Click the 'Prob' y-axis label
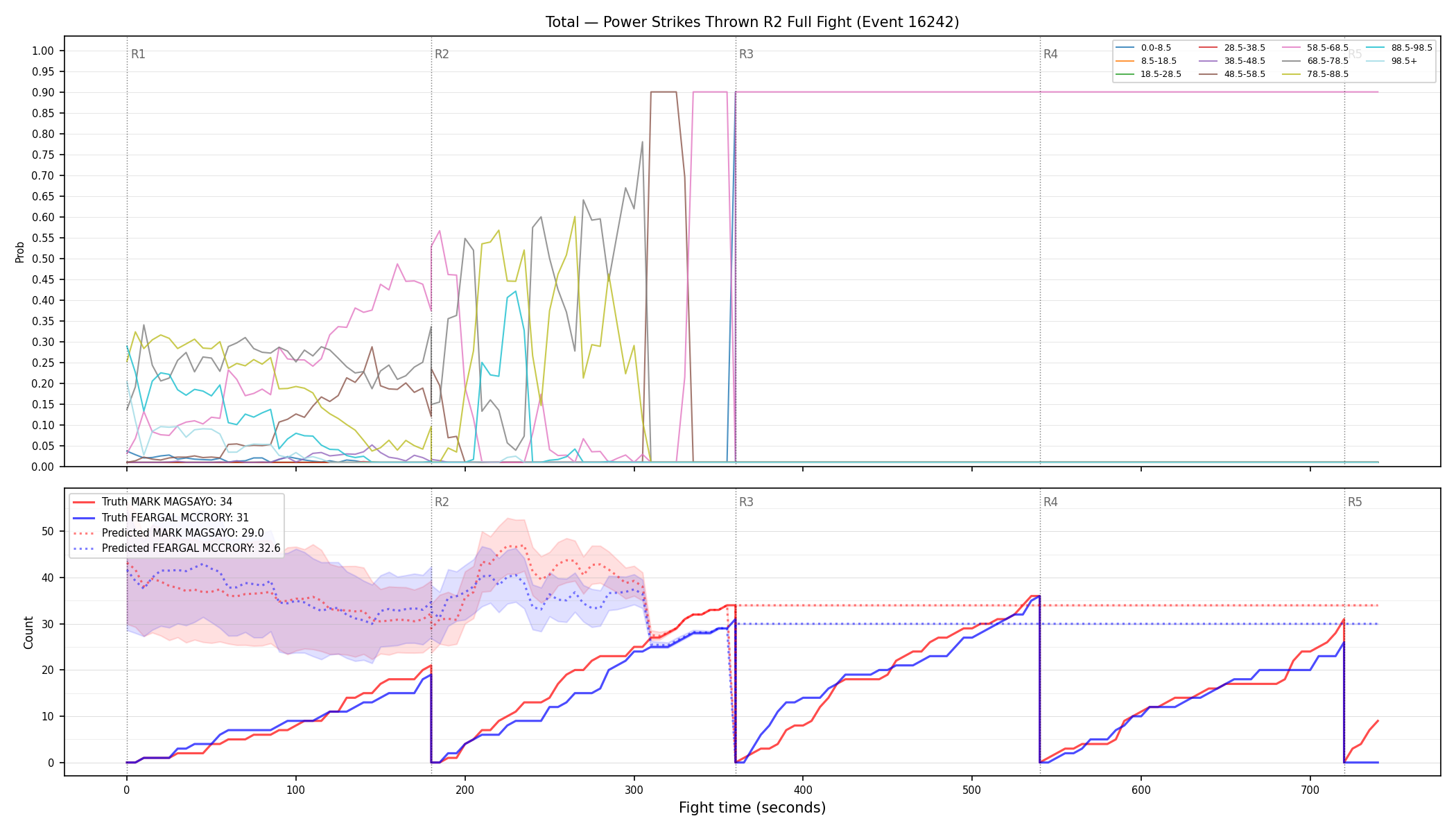Screen dimensions: 1456x832 19,252
